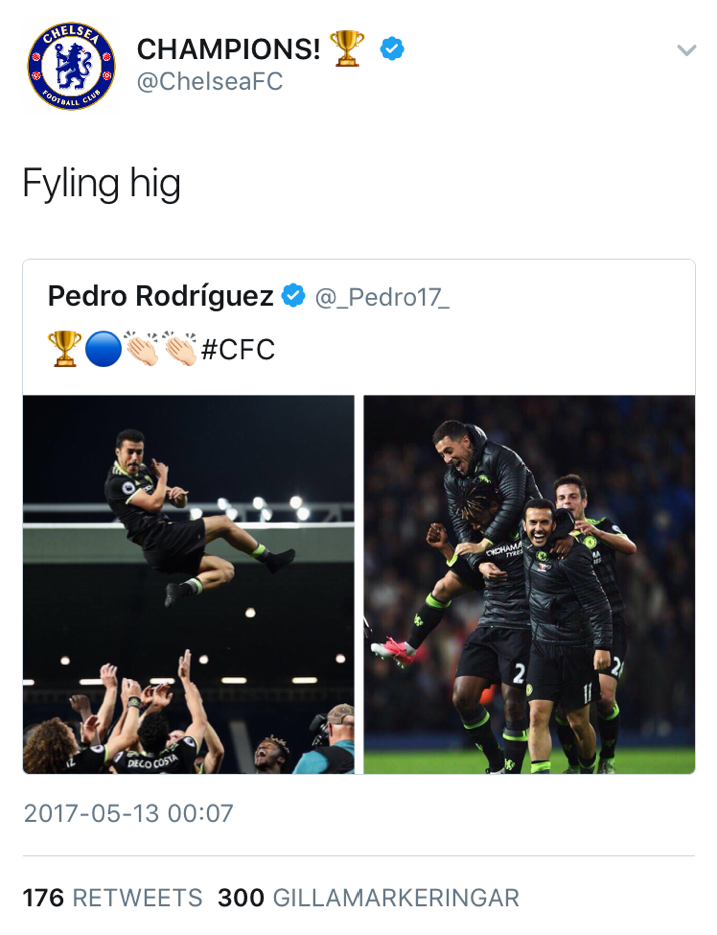This screenshot has width=717, height=935.
Task: Click the trophy emoji in Pedro's quoted tweet
Action: (64, 349)
